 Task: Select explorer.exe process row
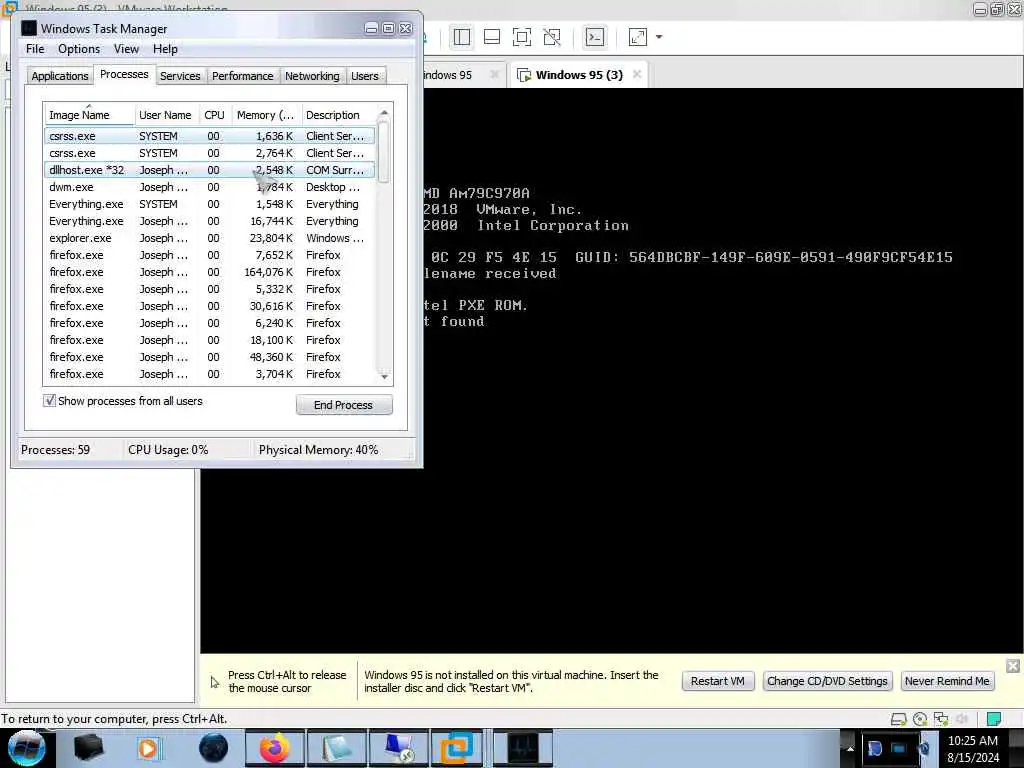coord(210,238)
